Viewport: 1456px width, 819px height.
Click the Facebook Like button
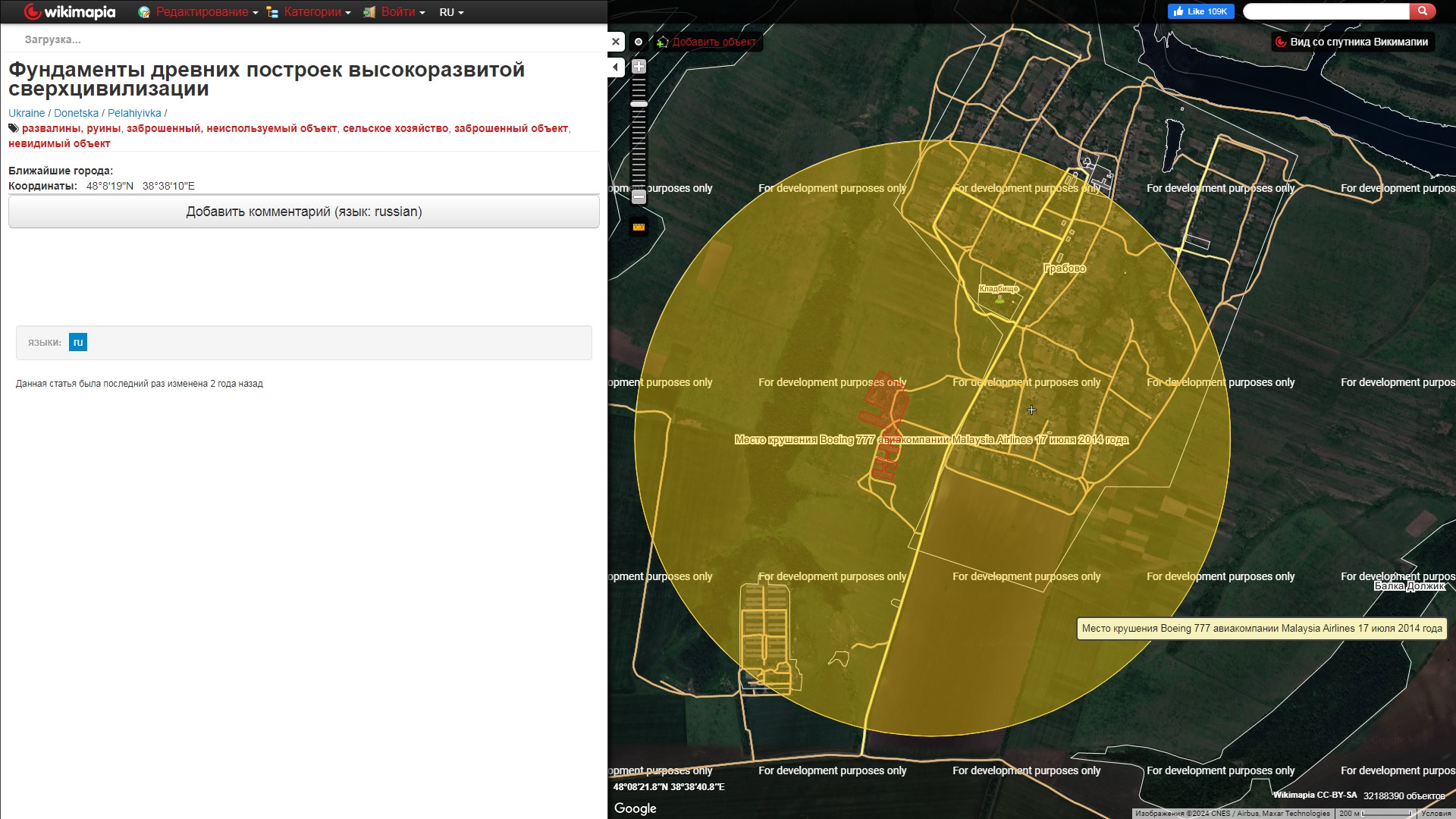pos(1200,11)
